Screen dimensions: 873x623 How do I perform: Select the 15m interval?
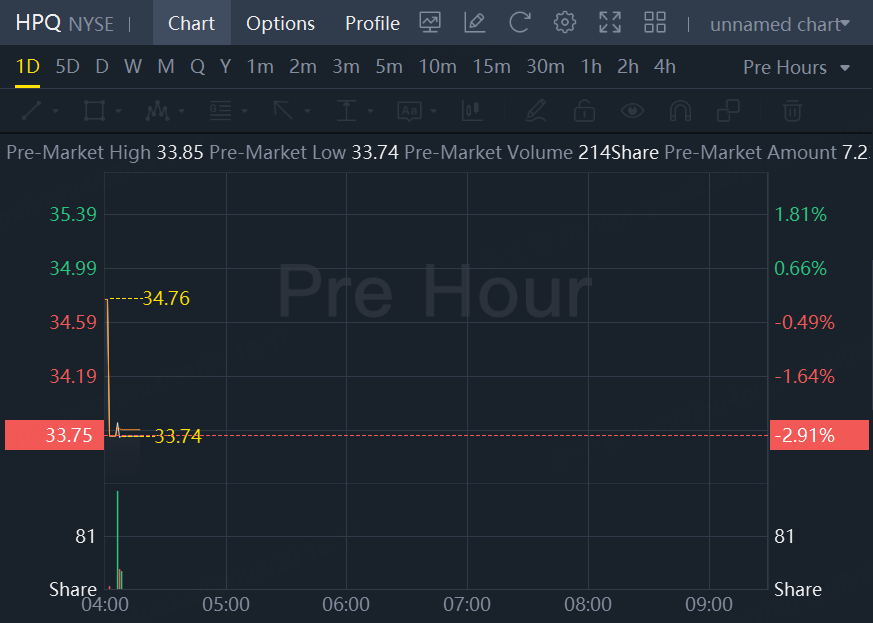491,67
